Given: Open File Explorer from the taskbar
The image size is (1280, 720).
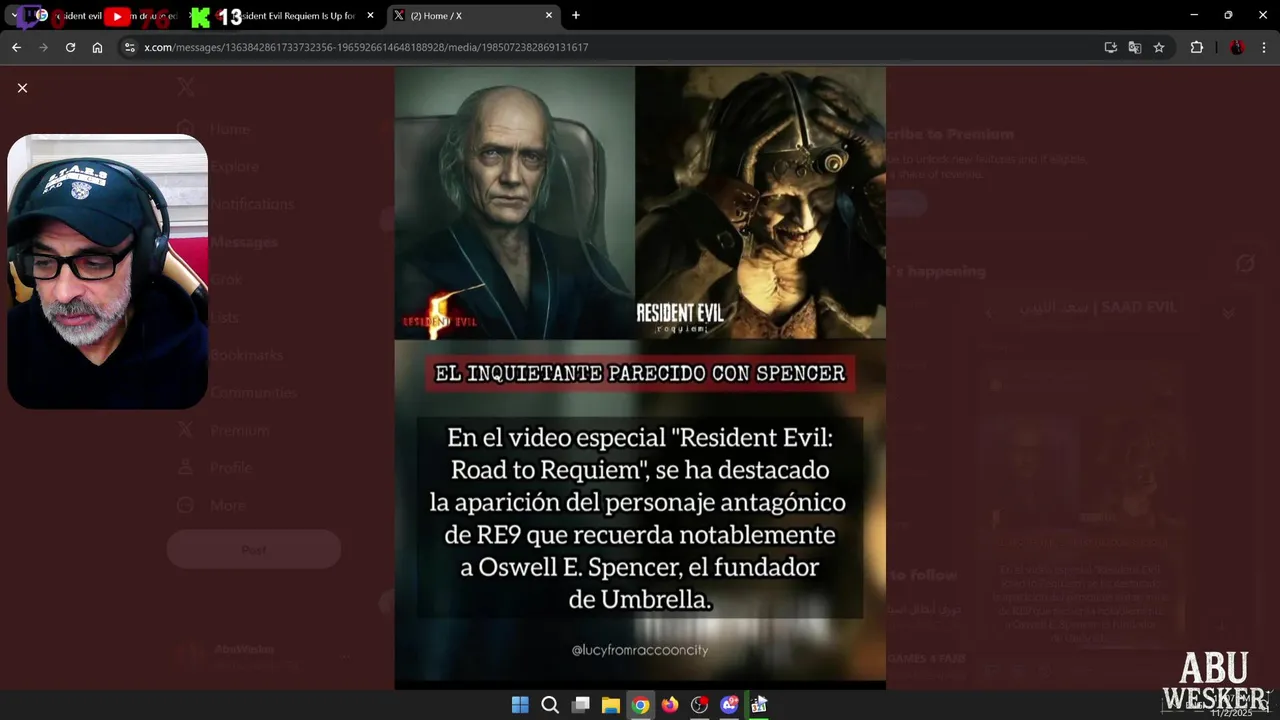Looking at the screenshot, I should [610, 705].
